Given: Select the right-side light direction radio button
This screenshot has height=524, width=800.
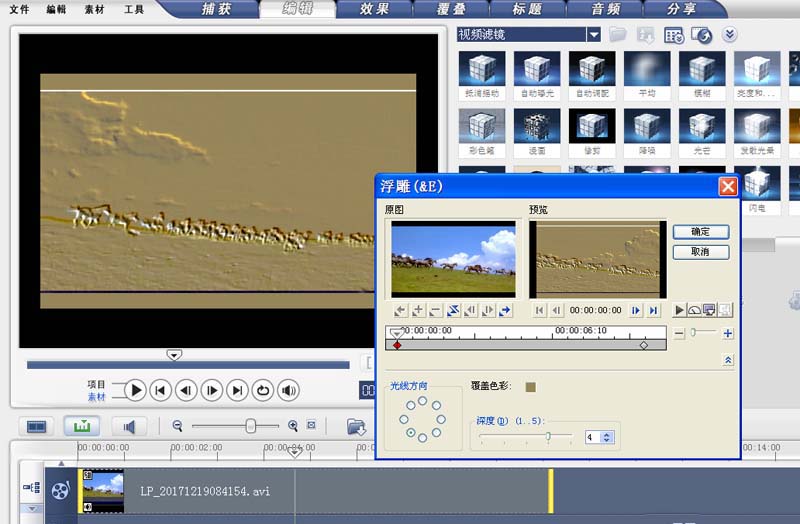Looking at the screenshot, I should tap(441, 418).
